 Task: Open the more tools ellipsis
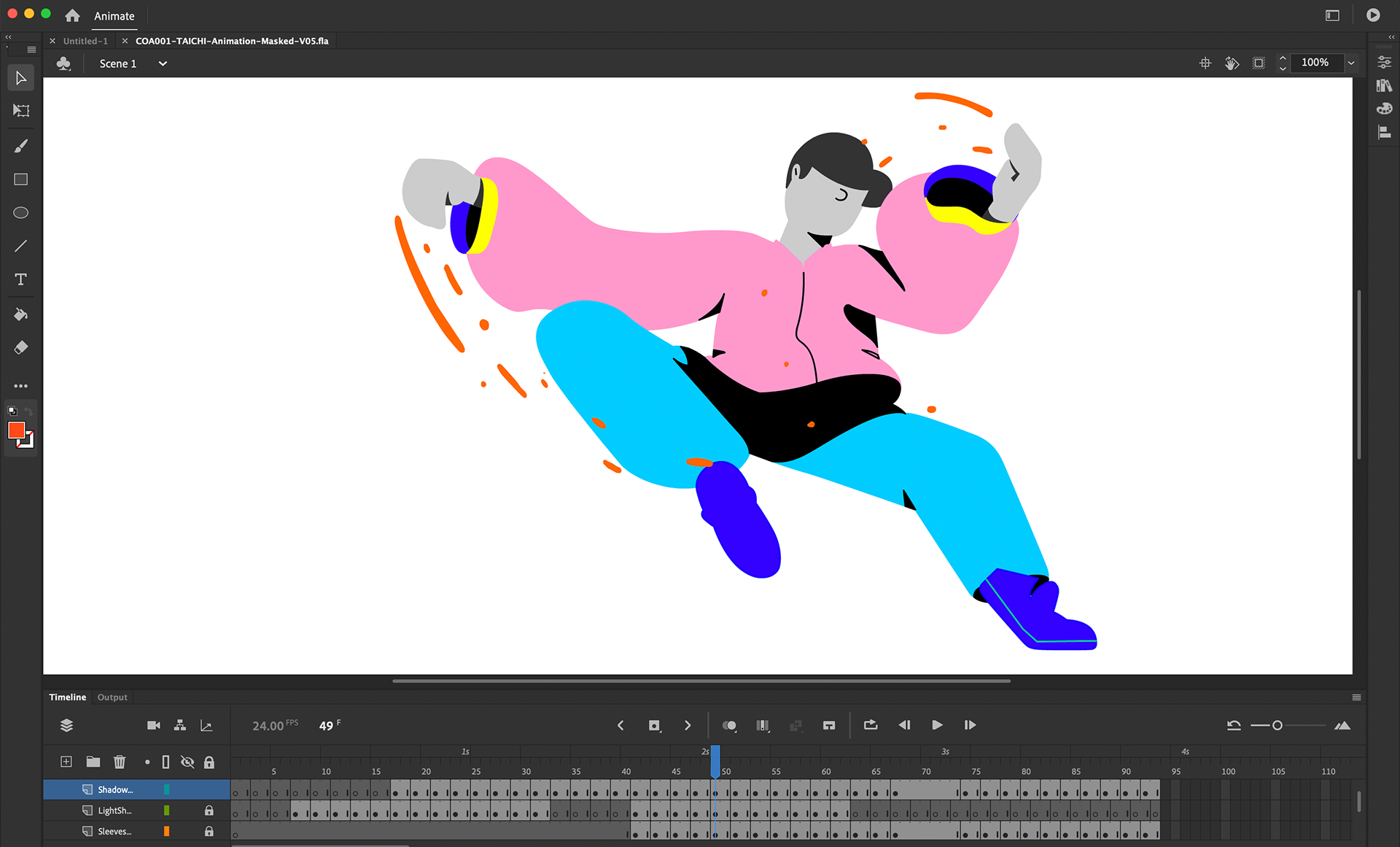coord(21,386)
